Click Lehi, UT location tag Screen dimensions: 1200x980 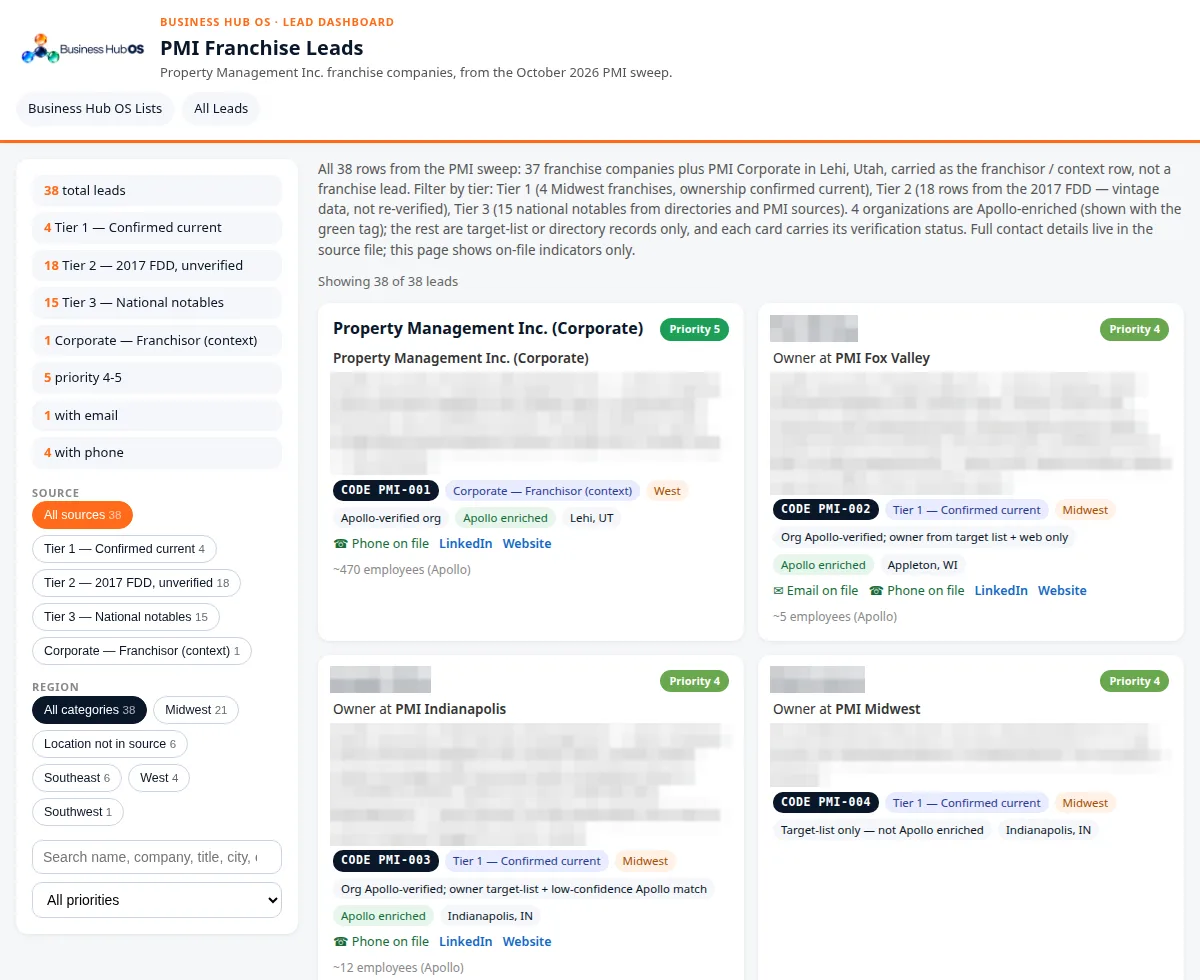click(592, 518)
